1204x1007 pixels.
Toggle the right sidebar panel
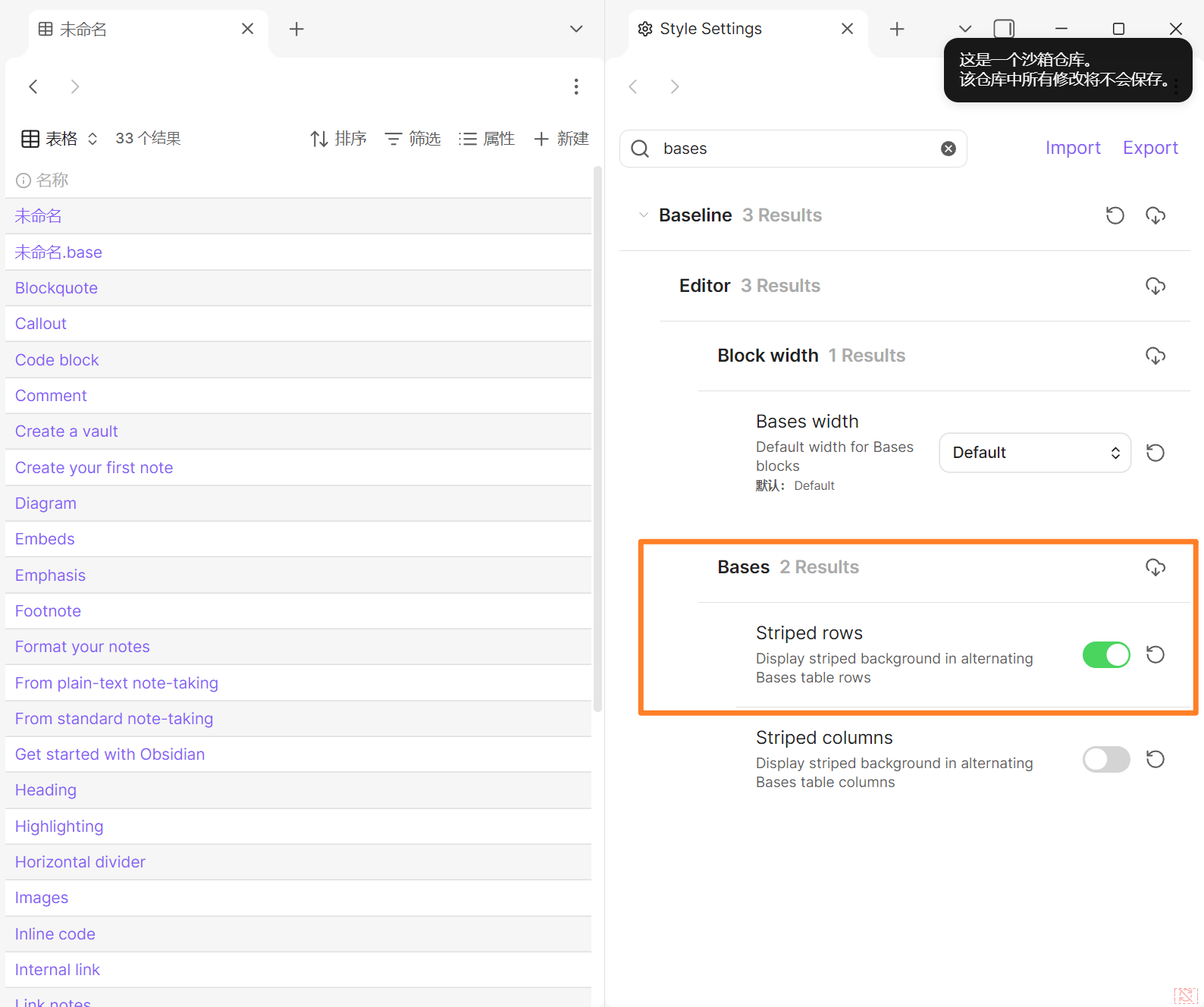pos(1004,29)
